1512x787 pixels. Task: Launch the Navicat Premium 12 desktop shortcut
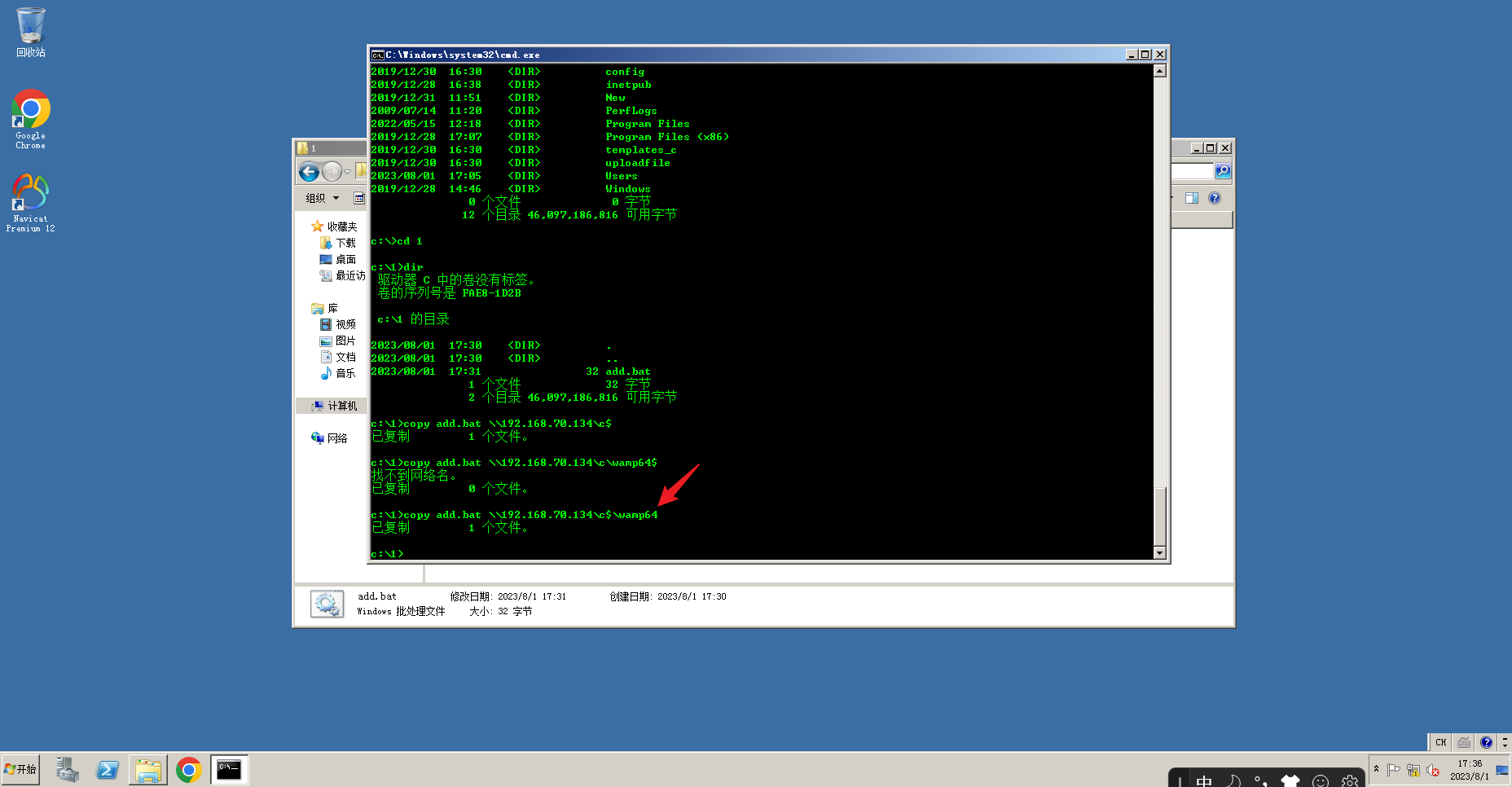[x=30, y=193]
